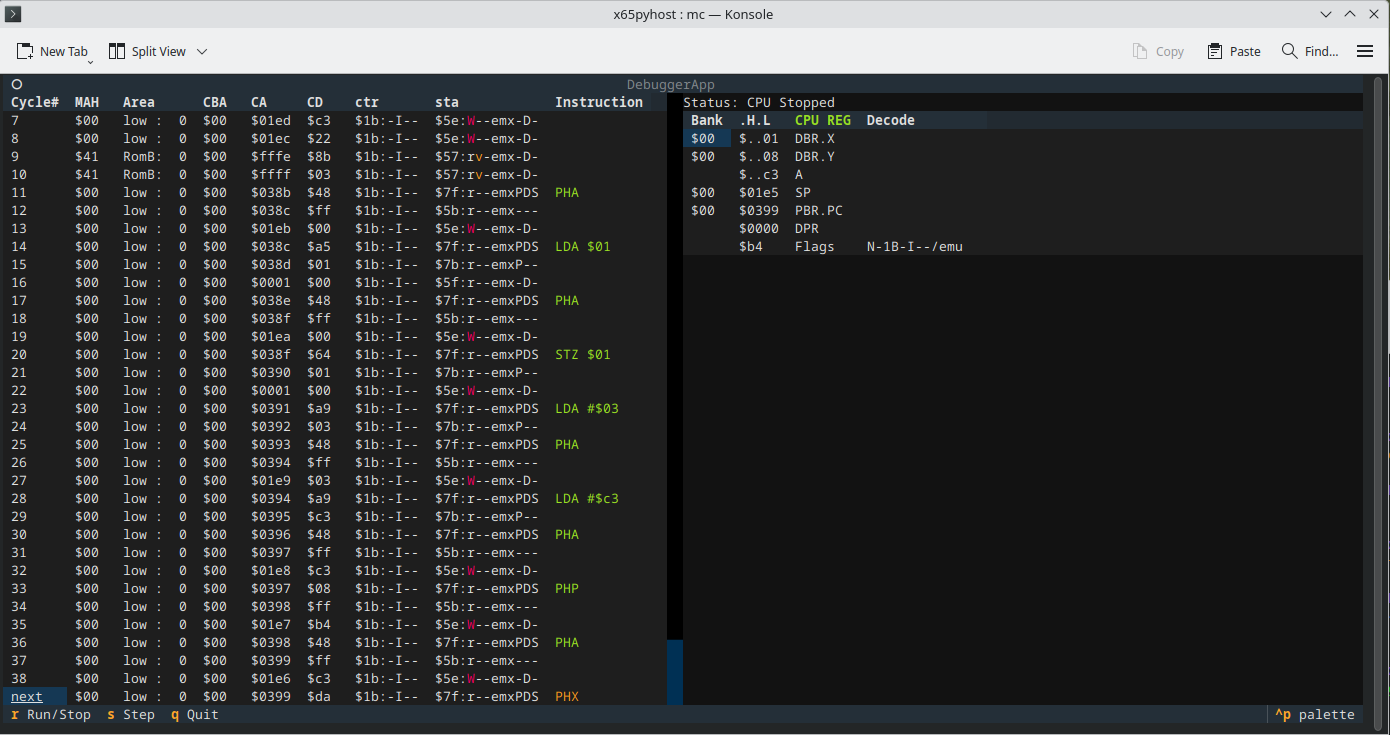Click the Instruction column header
Image resolution: width=1390 pixels, height=735 pixels.
(x=599, y=102)
